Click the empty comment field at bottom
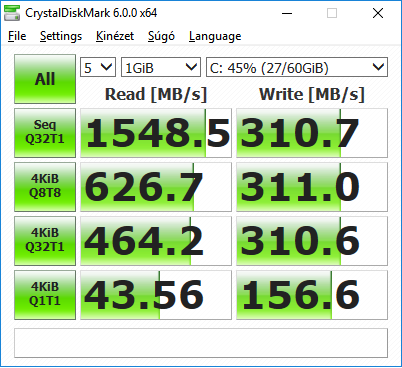The width and height of the screenshot is (402, 368). click(201, 343)
